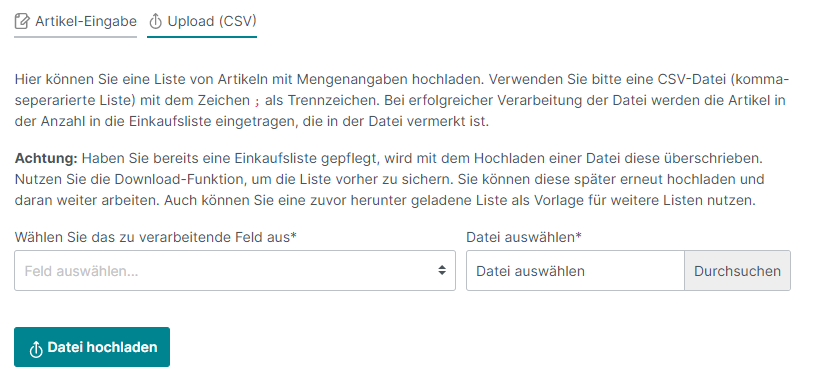The image size is (823, 376).
Task: Click the Durchsuchen button
Action: pyautogui.click(x=737, y=270)
